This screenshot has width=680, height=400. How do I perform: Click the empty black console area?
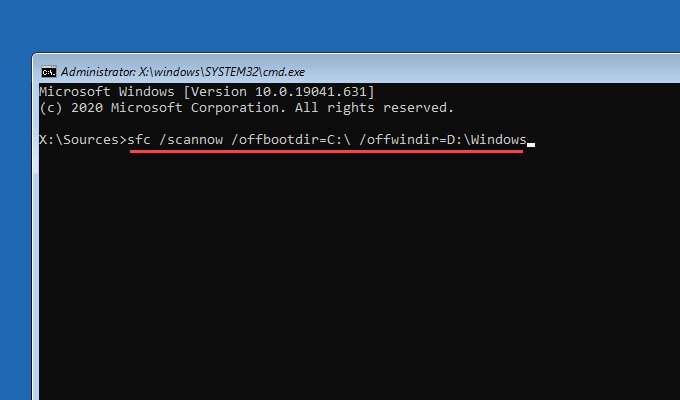350,280
